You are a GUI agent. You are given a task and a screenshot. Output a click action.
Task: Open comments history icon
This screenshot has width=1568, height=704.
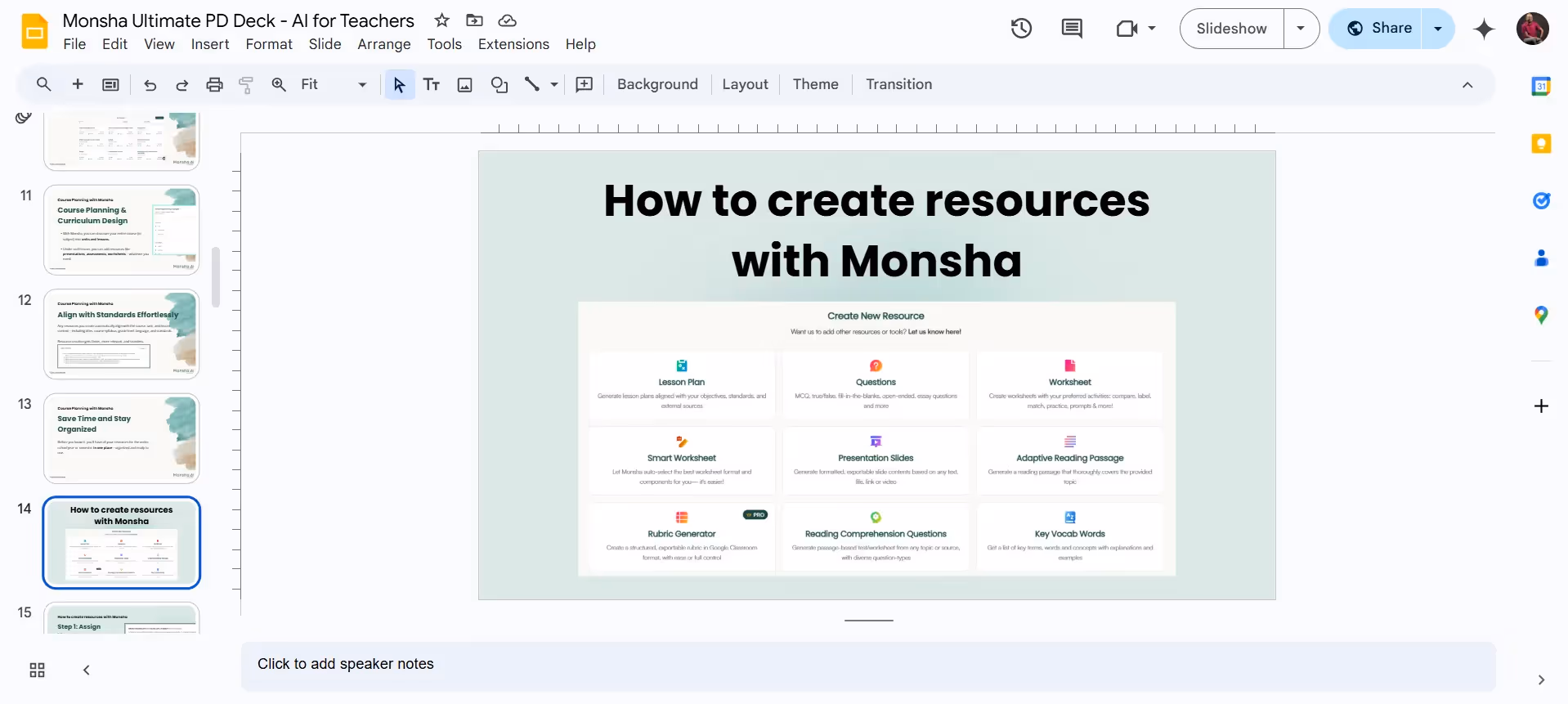pos(1072,29)
